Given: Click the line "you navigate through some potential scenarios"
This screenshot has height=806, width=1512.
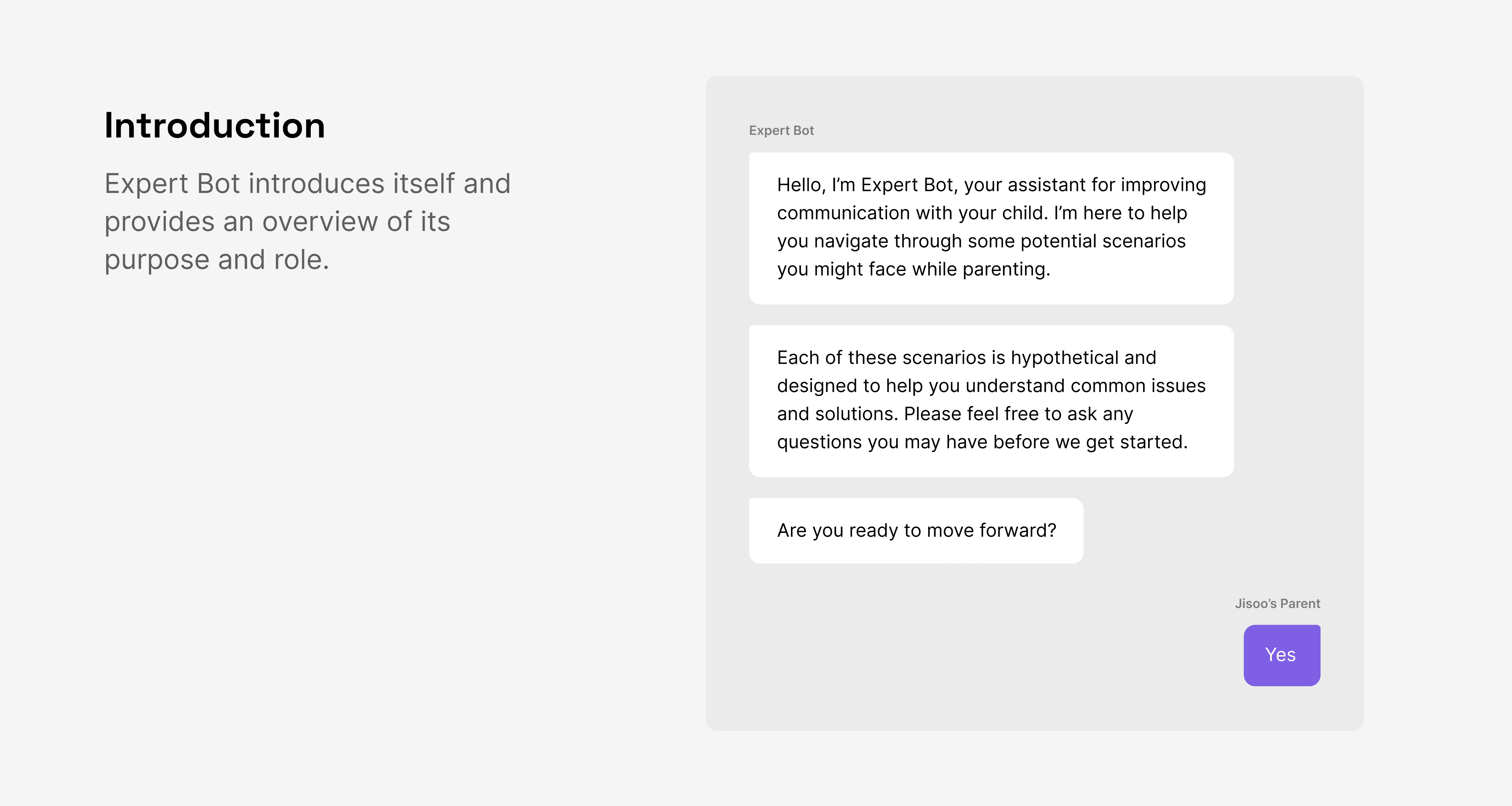Looking at the screenshot, I should click(981, 241).
